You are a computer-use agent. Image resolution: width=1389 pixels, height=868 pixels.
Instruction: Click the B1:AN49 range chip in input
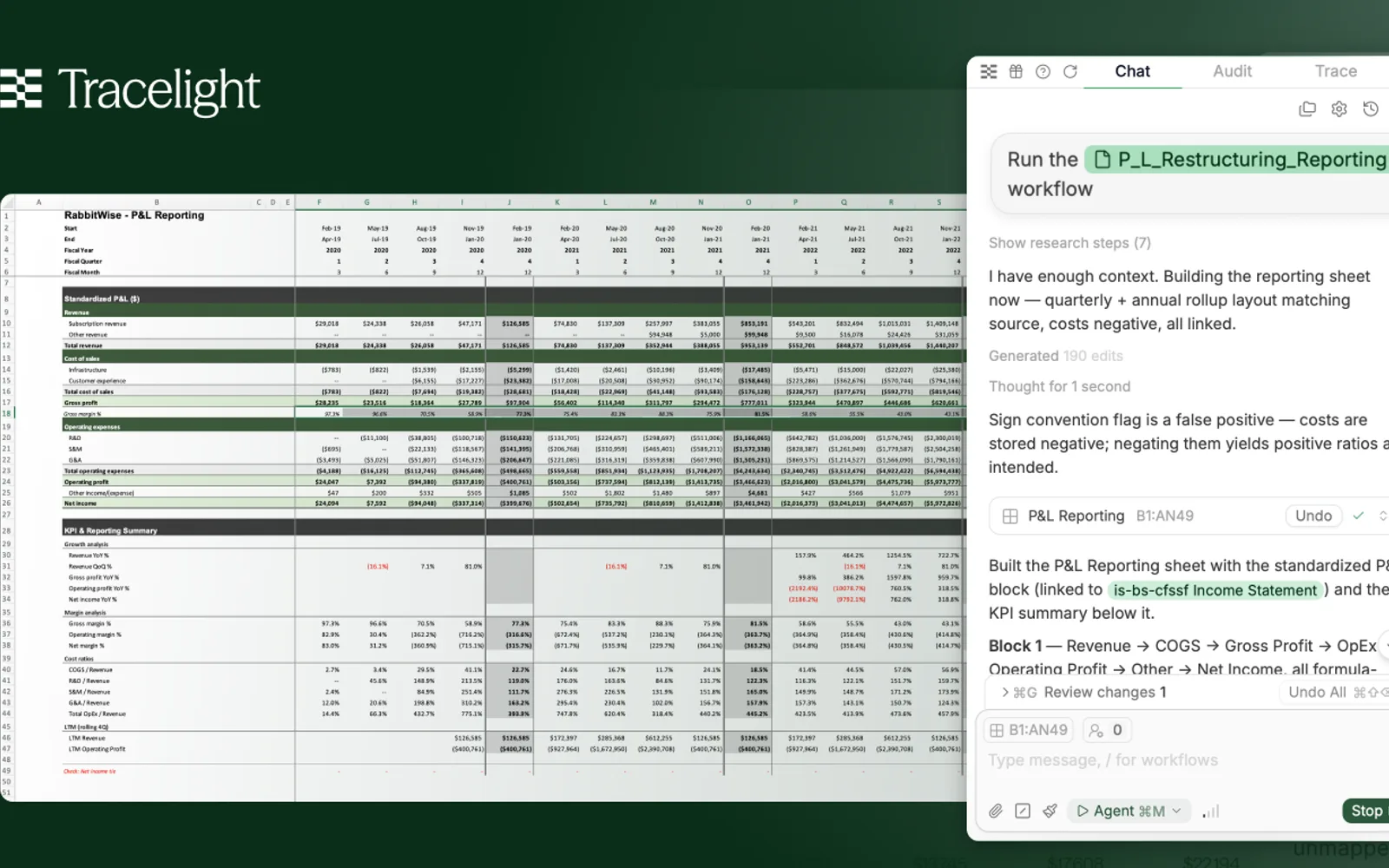[x=1030, y=730]
